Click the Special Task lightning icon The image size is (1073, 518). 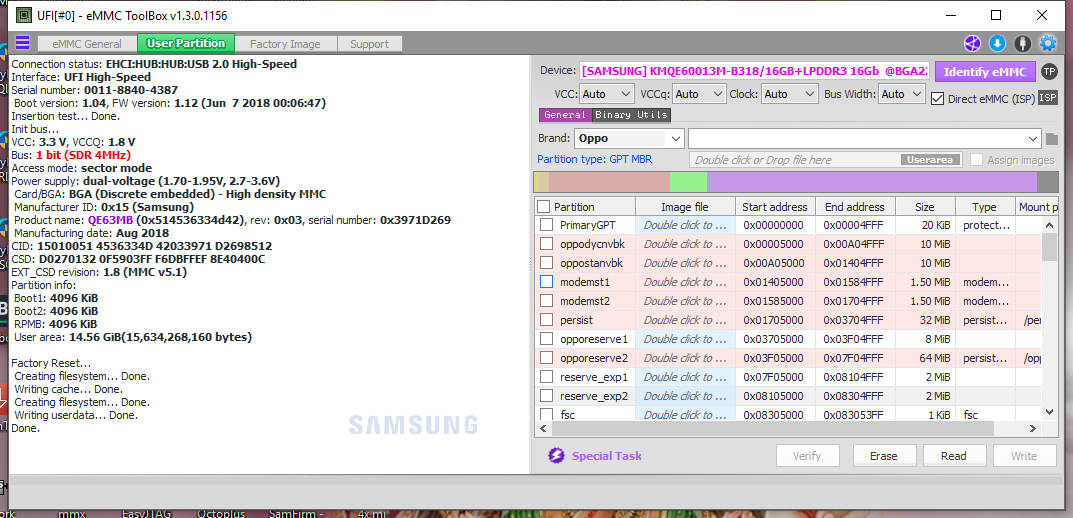coord(556,456)
